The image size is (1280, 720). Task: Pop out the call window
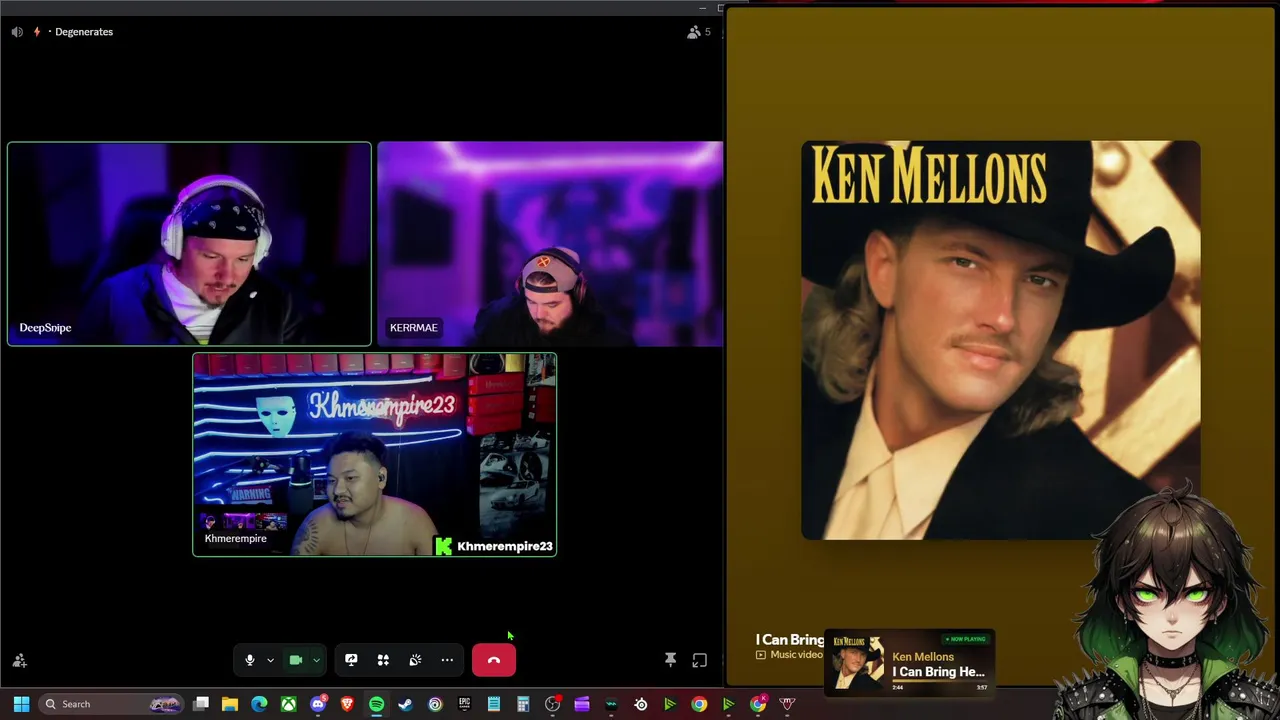coord(700,660)
